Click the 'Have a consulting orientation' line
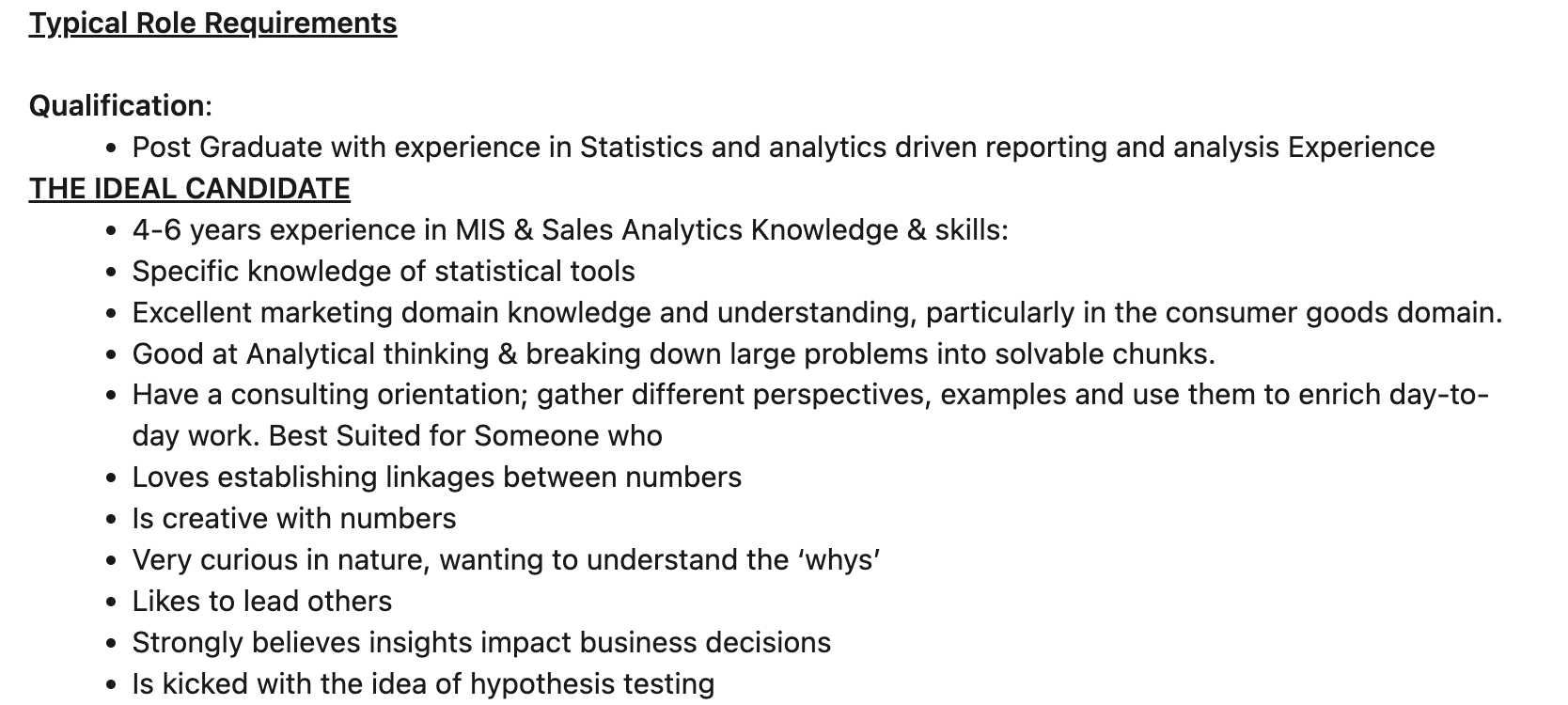1568x705 pixels. (x=810, y=394)
